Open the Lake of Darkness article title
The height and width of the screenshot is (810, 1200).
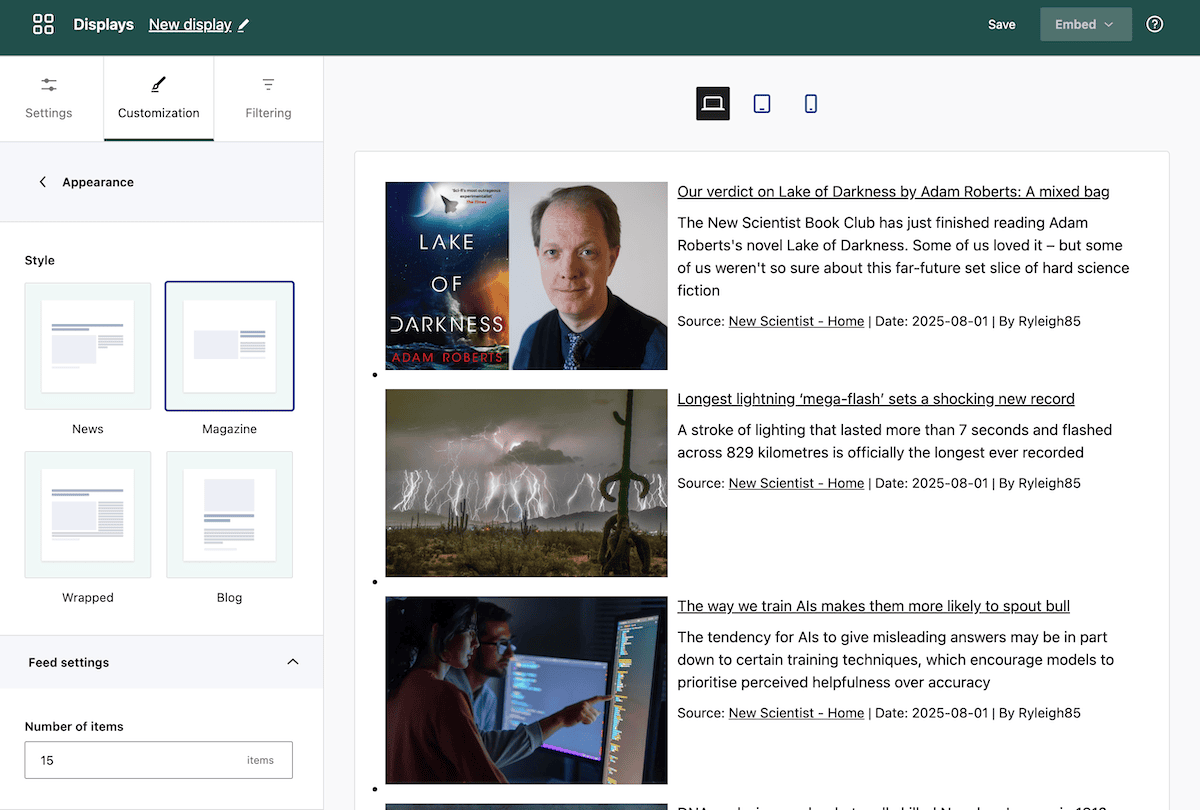893,192
